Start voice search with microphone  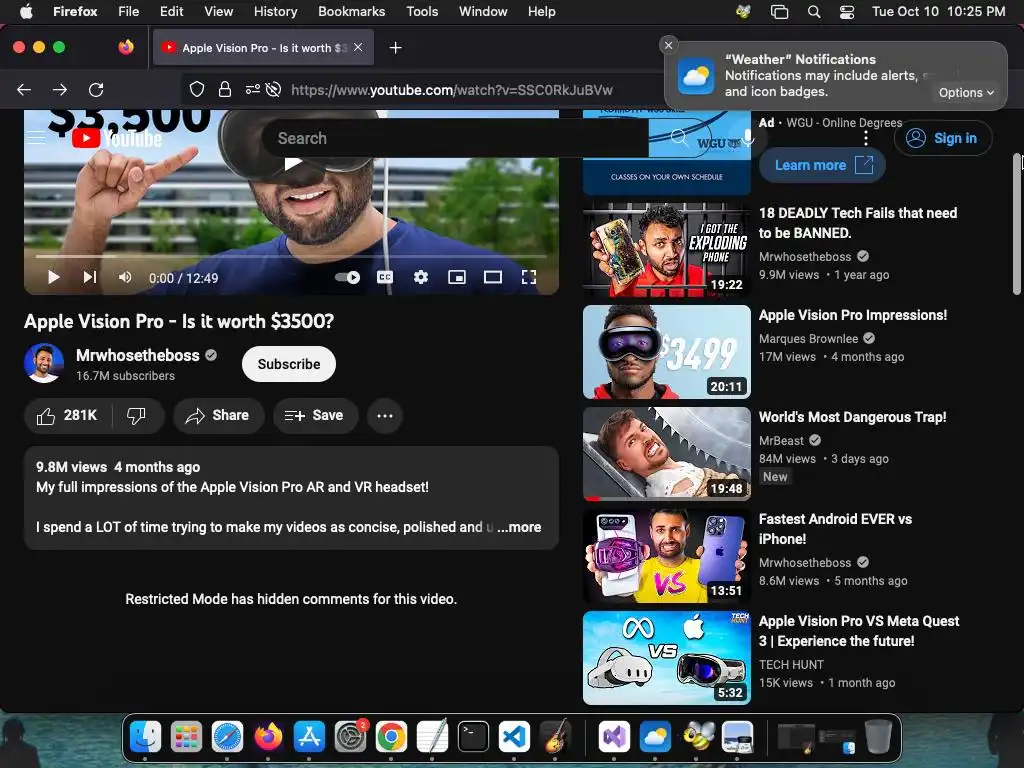point(748,138)
